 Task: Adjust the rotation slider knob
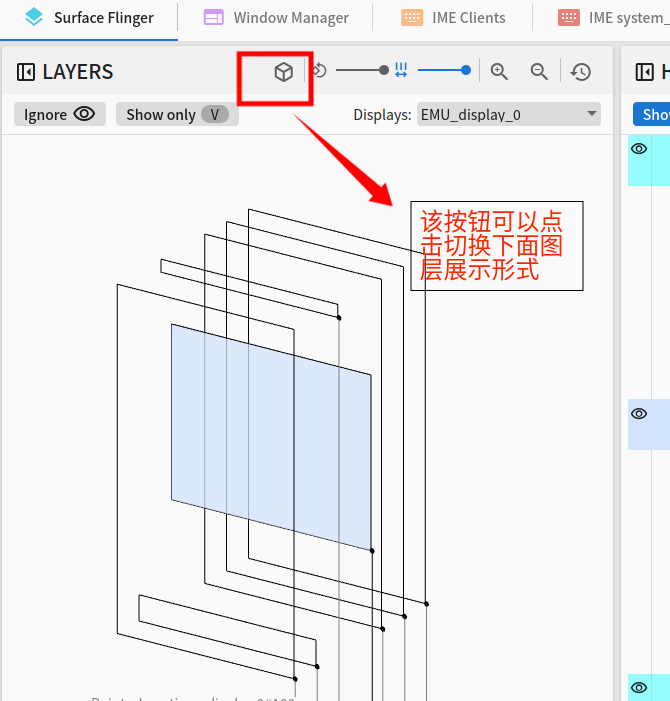383,70
